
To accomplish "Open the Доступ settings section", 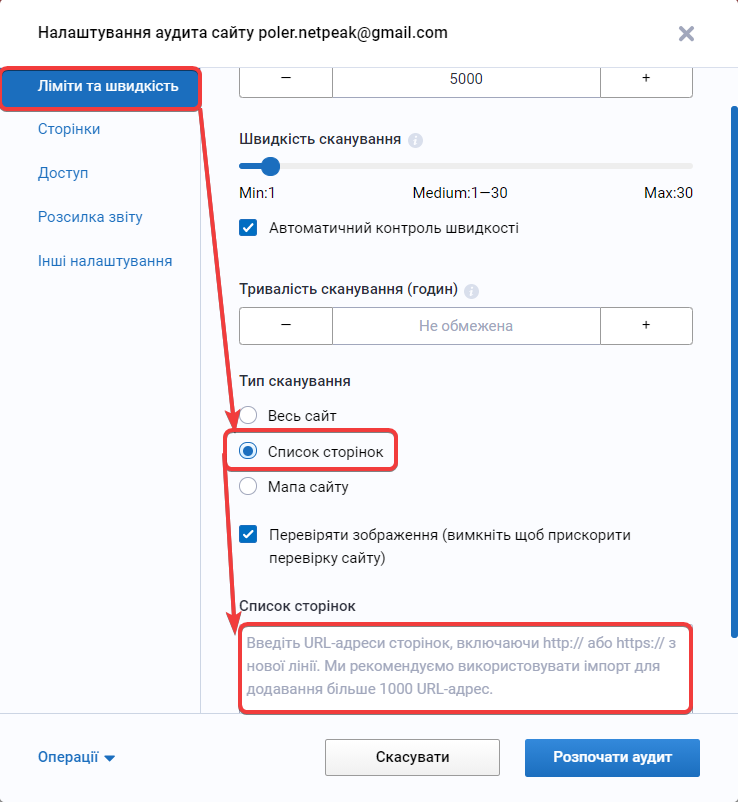I will click(x=63, y=173).
